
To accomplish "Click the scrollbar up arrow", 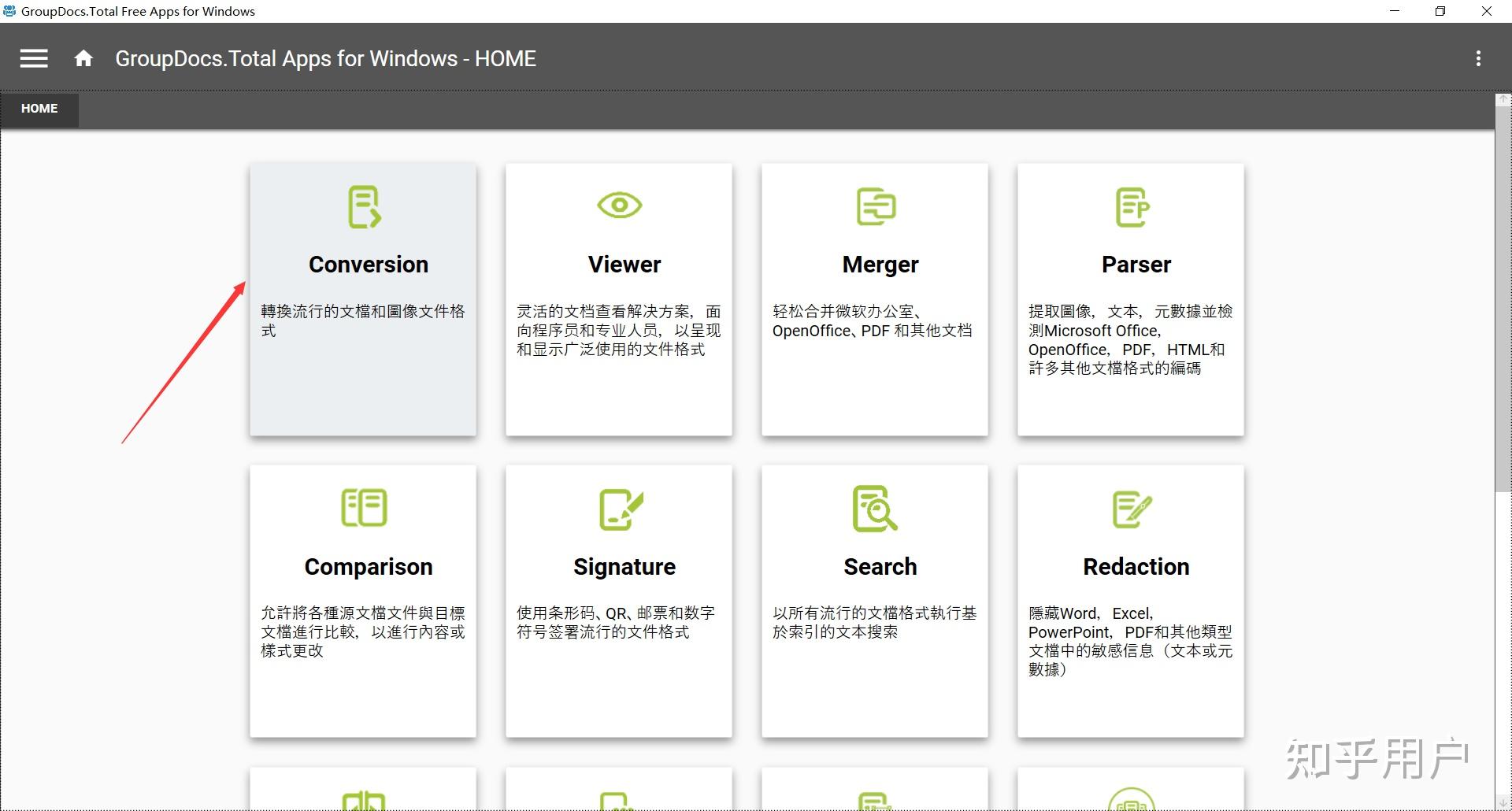I will click(1503, 99).
